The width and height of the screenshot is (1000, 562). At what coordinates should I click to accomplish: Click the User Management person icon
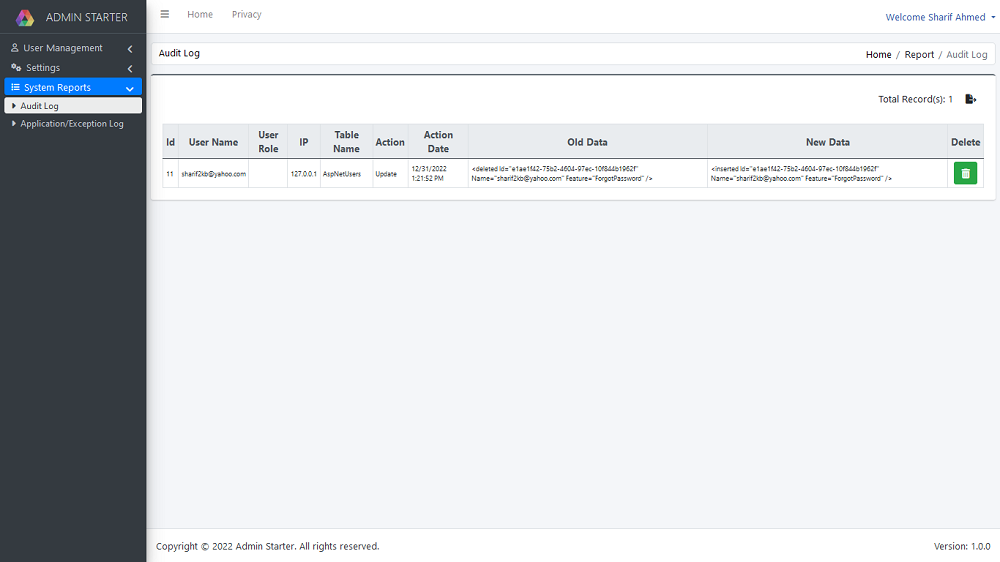tap(15, 48)
